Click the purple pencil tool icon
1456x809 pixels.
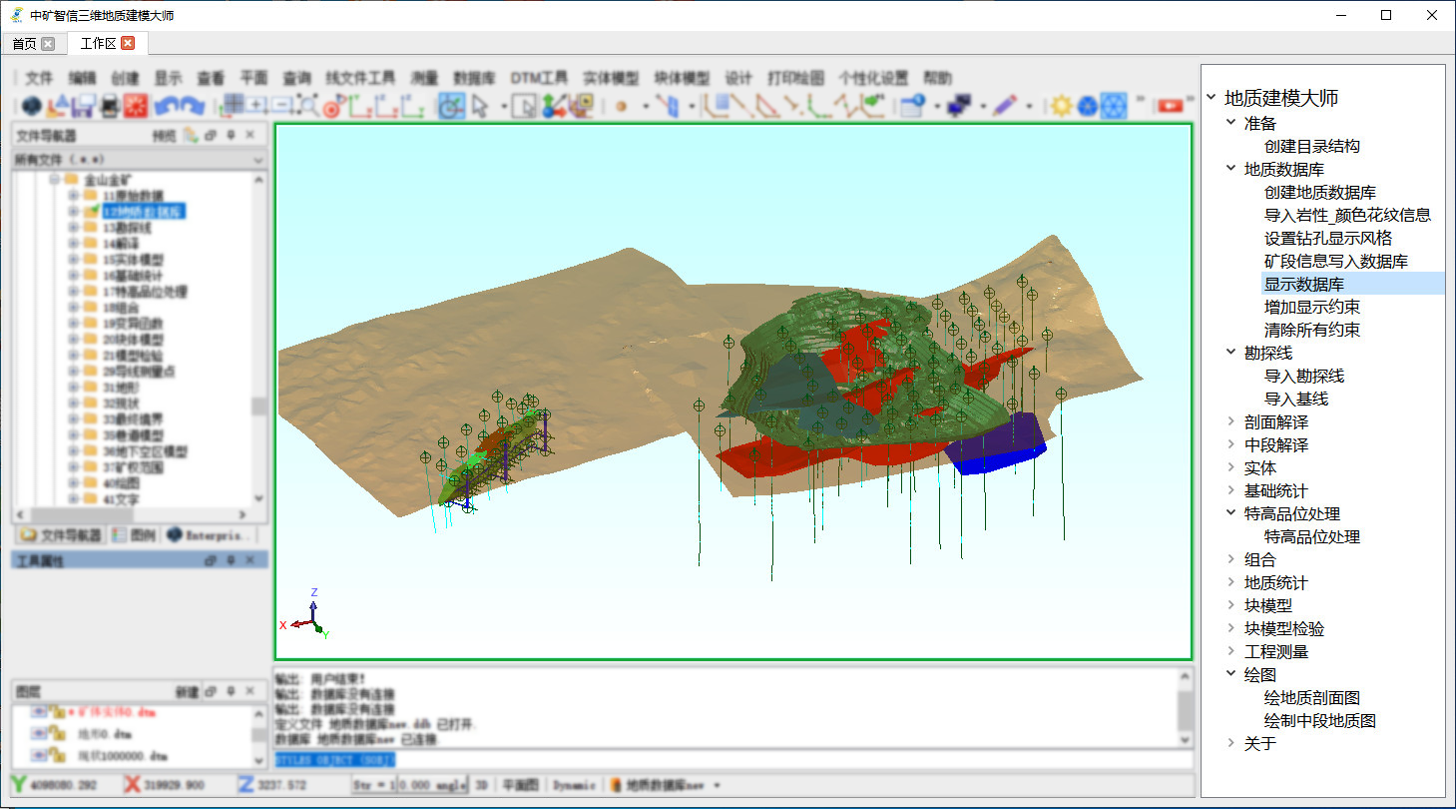1004,105
